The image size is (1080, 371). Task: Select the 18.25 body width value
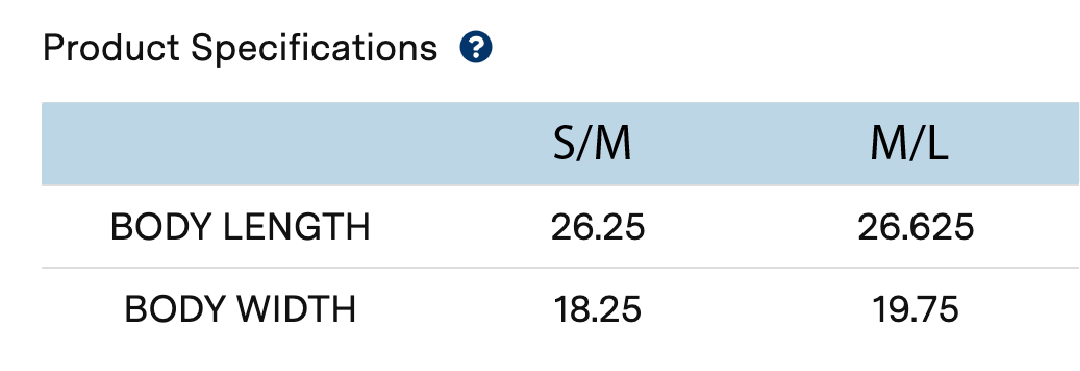598,310
